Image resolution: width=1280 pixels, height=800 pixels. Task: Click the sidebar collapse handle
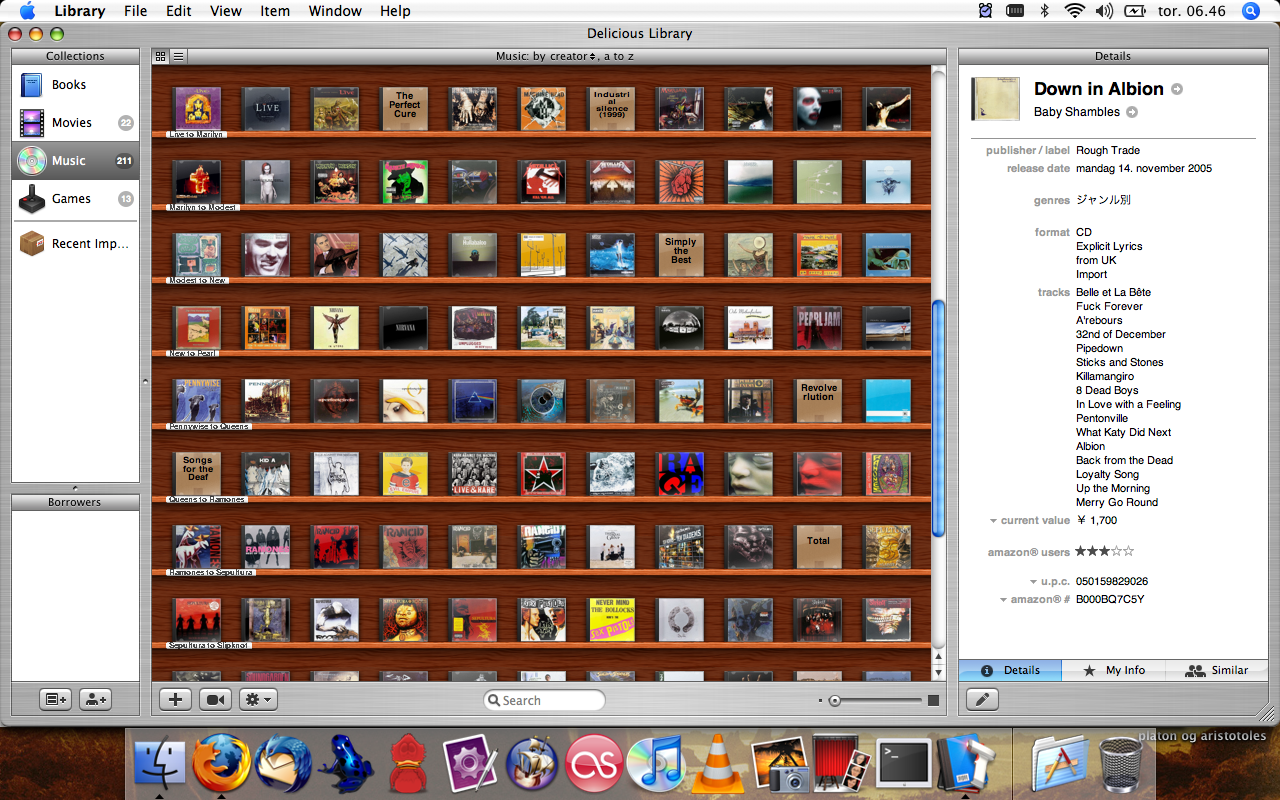coord(146,381)
